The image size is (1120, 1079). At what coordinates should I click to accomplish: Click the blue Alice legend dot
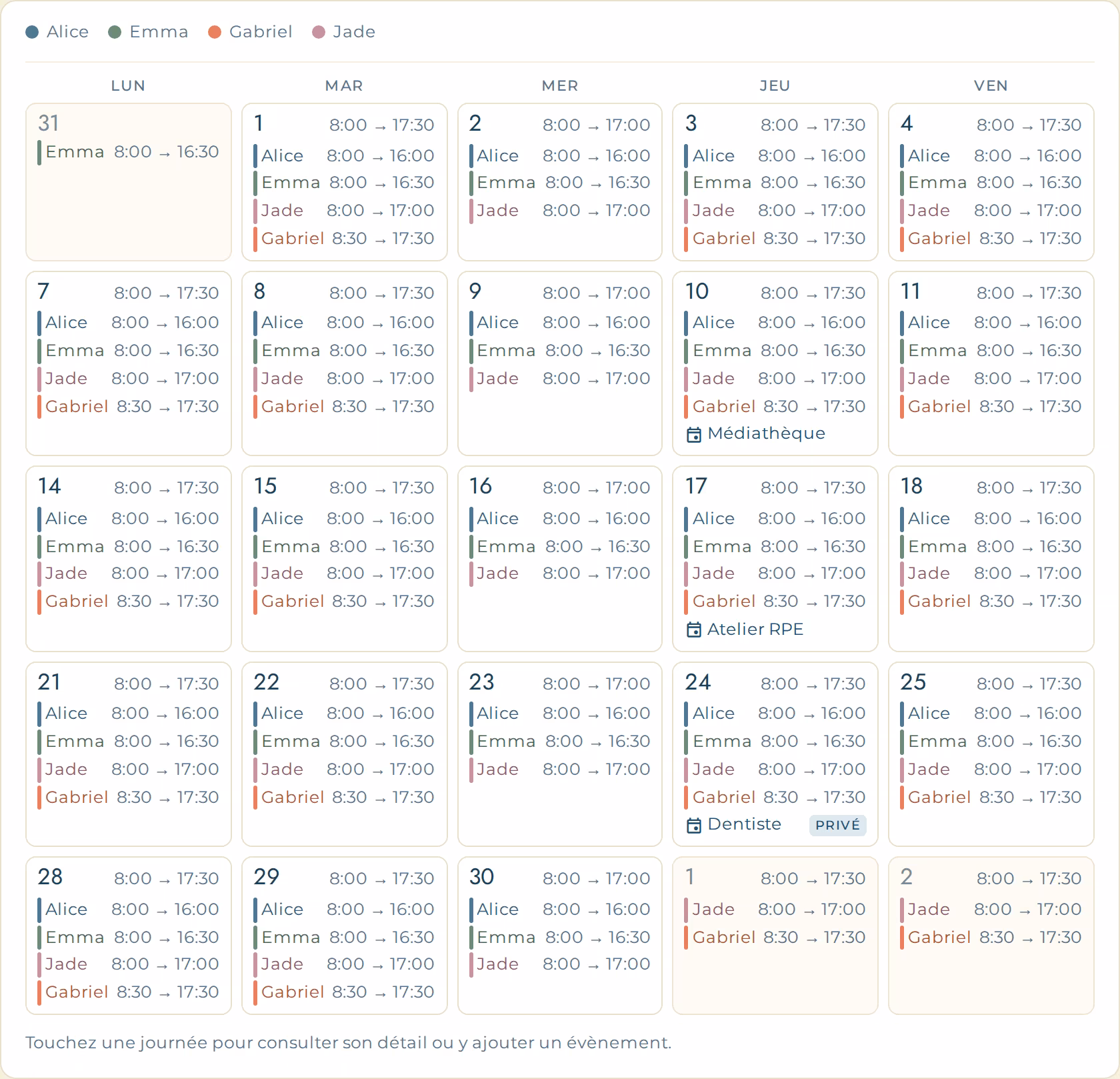tap(32, 32)
